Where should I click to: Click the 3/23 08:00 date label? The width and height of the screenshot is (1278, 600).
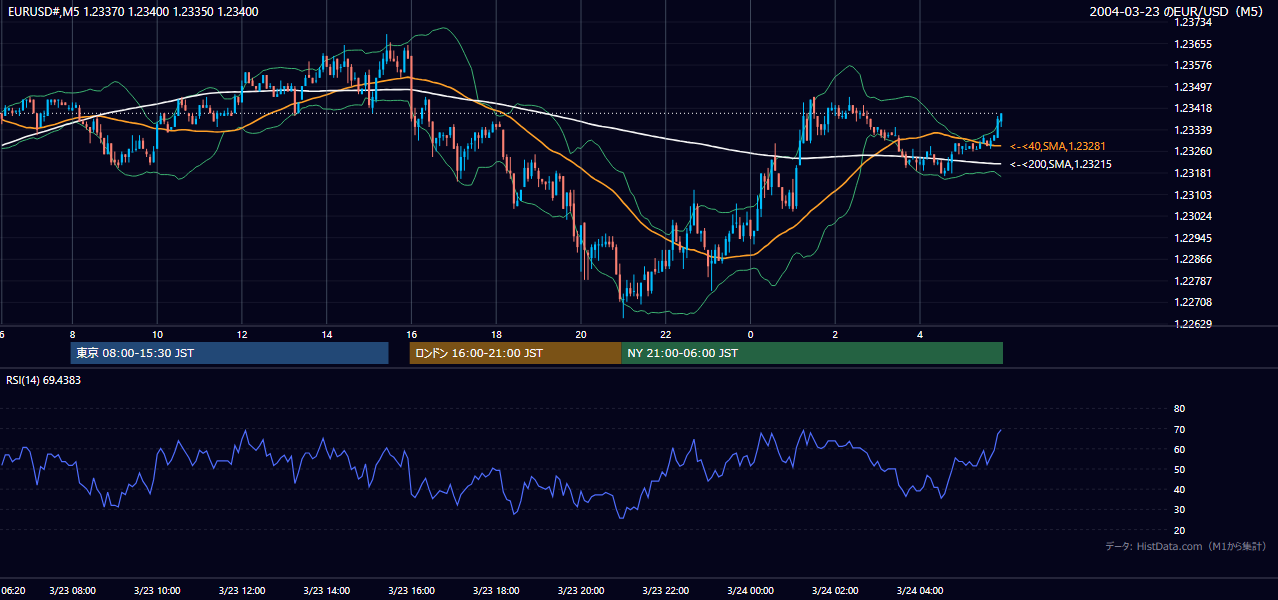(72, 591)
